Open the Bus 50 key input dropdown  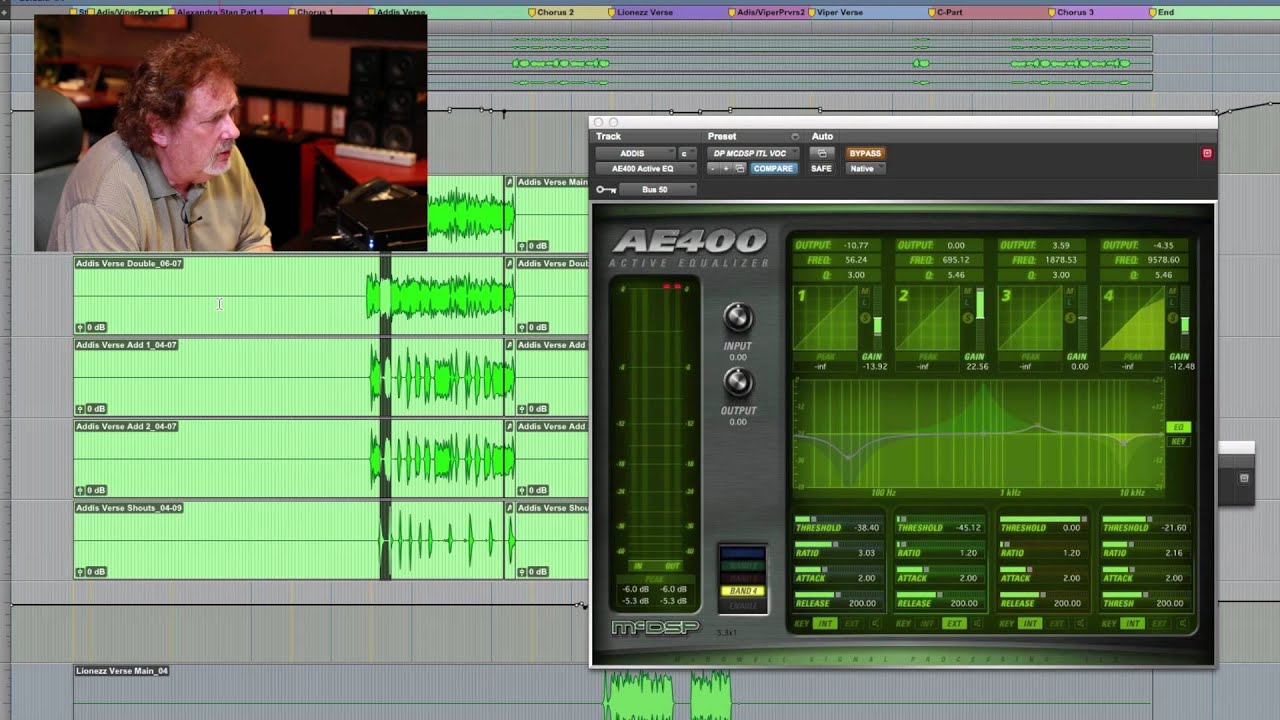pos(658,190)
